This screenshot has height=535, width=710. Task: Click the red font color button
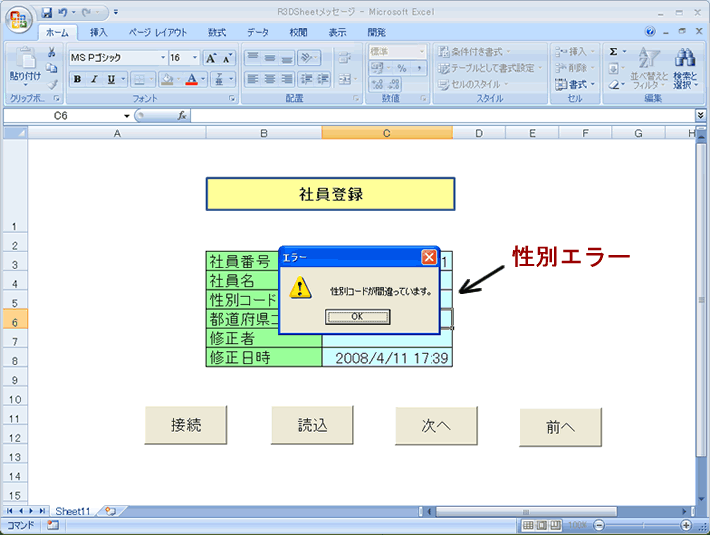click(x=190, y=79)
